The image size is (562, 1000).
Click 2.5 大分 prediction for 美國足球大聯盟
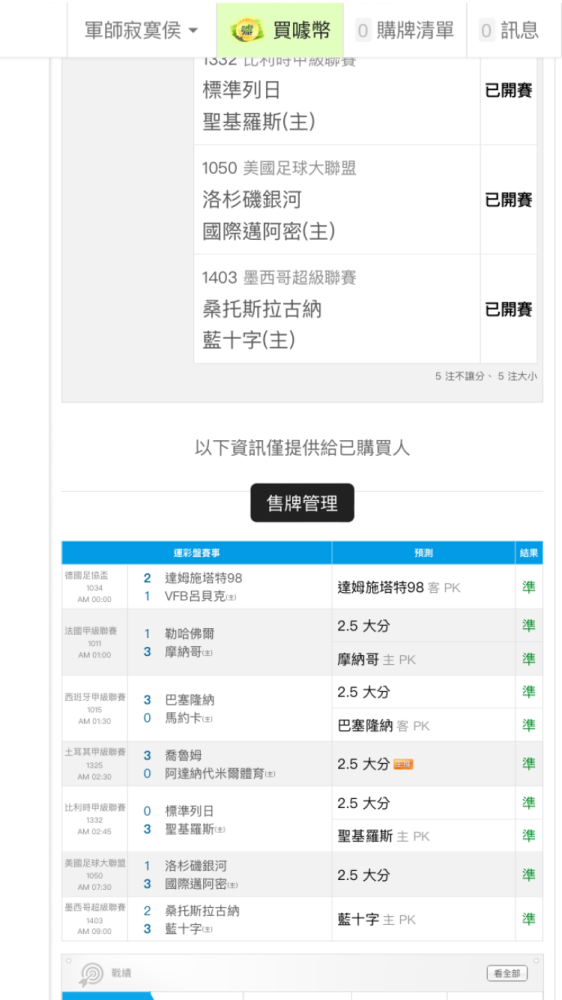point(363,875)
